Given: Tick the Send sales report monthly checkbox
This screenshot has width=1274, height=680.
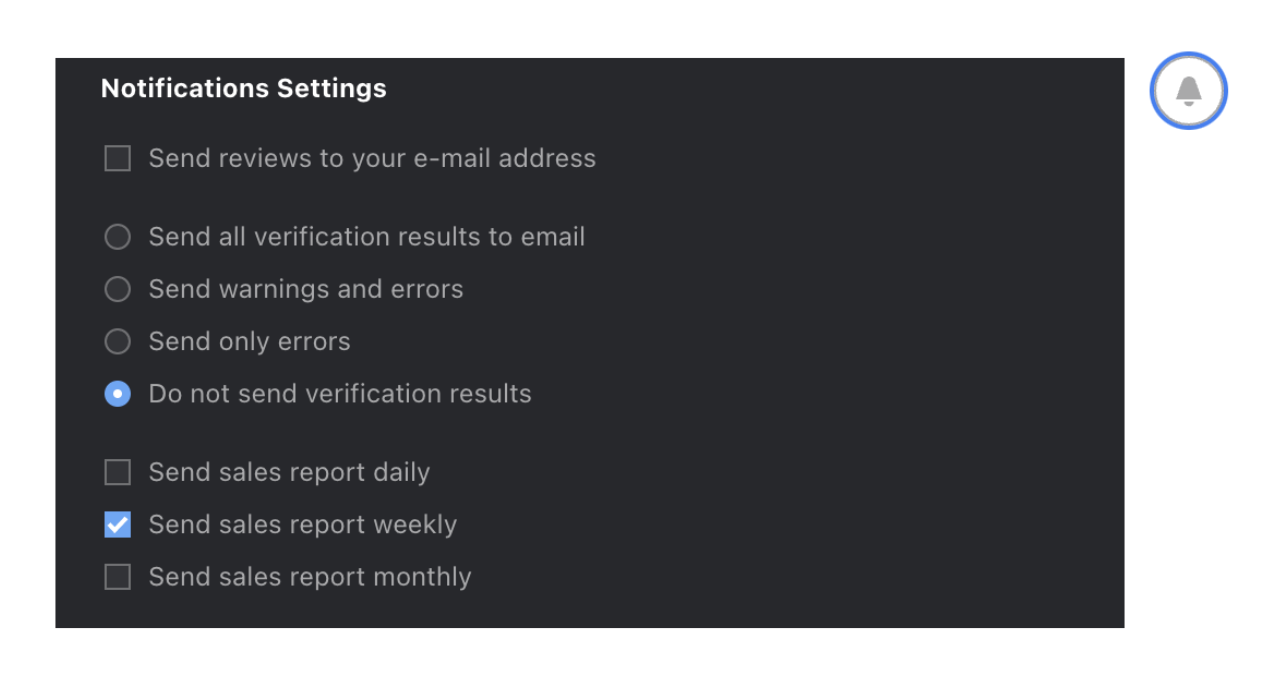Looking at the screenshot, I should click(x=118, y=577).
